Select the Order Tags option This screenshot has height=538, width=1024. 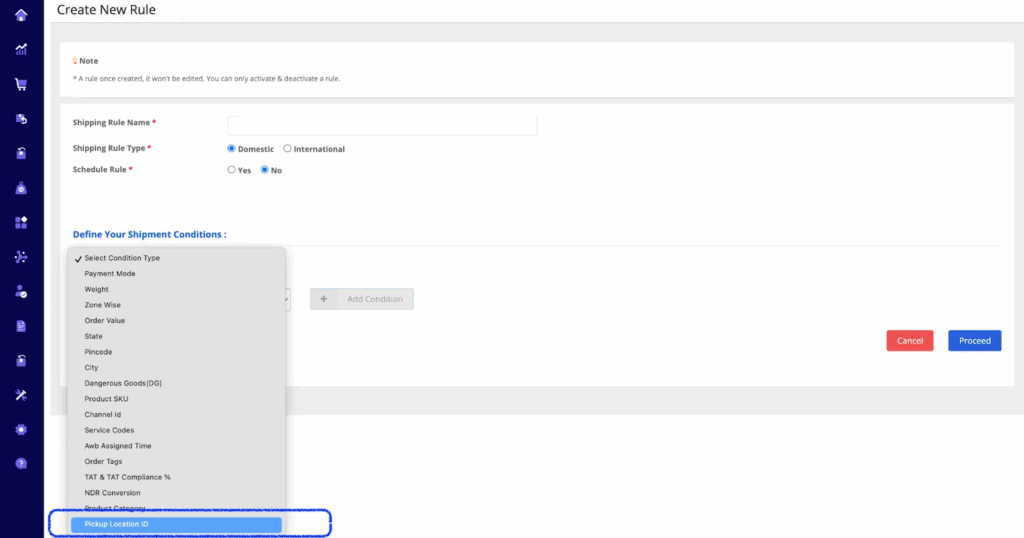[x=104, y=462]
